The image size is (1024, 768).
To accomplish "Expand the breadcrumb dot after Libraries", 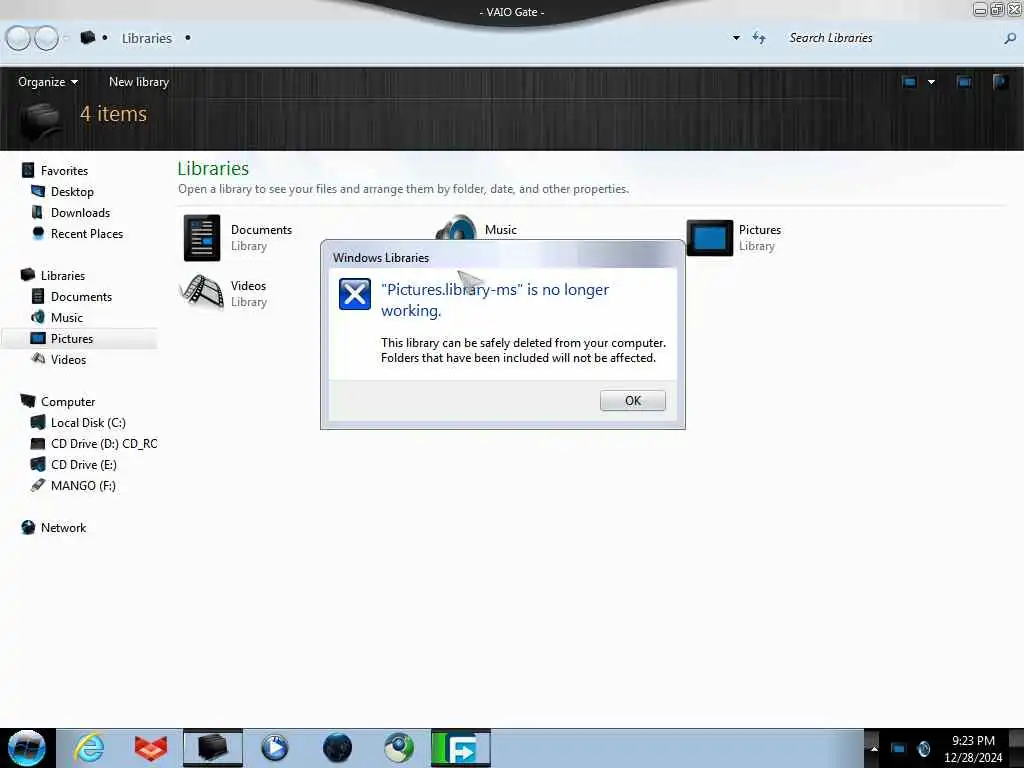I will click(188, 38).
